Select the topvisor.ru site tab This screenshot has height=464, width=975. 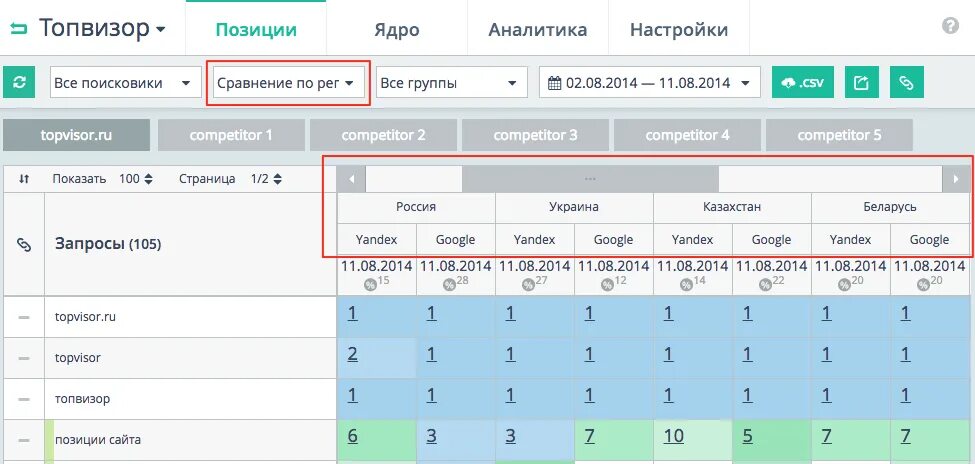tap(76, 135)
